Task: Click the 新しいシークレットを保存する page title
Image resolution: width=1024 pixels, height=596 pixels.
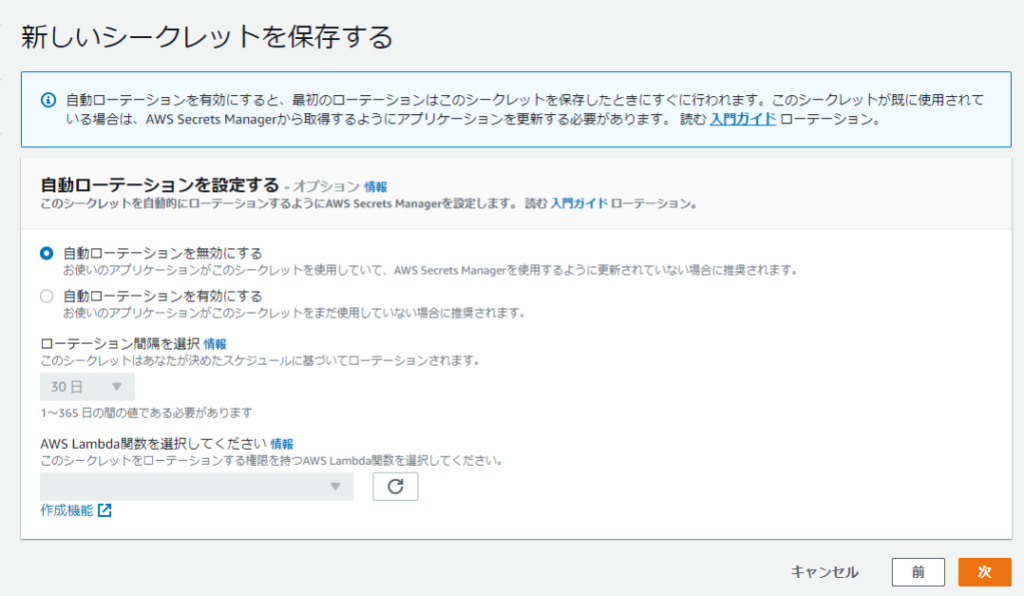Action: click(207, 37)
